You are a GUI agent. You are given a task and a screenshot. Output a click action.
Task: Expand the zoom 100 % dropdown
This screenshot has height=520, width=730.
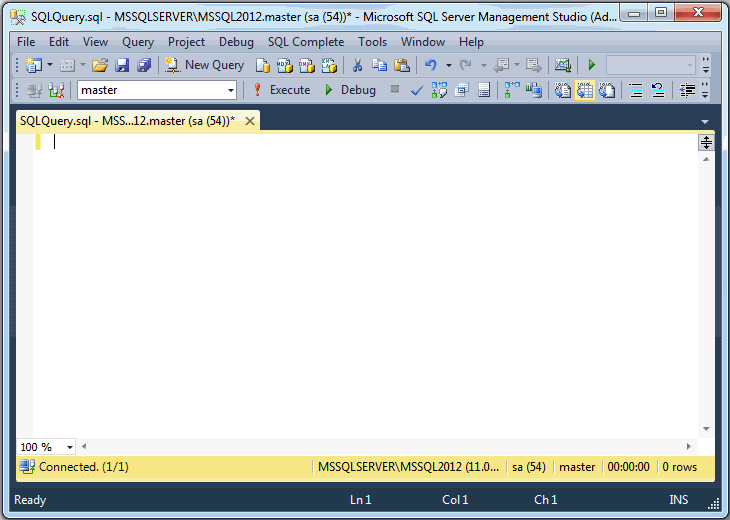coord(70,447)
